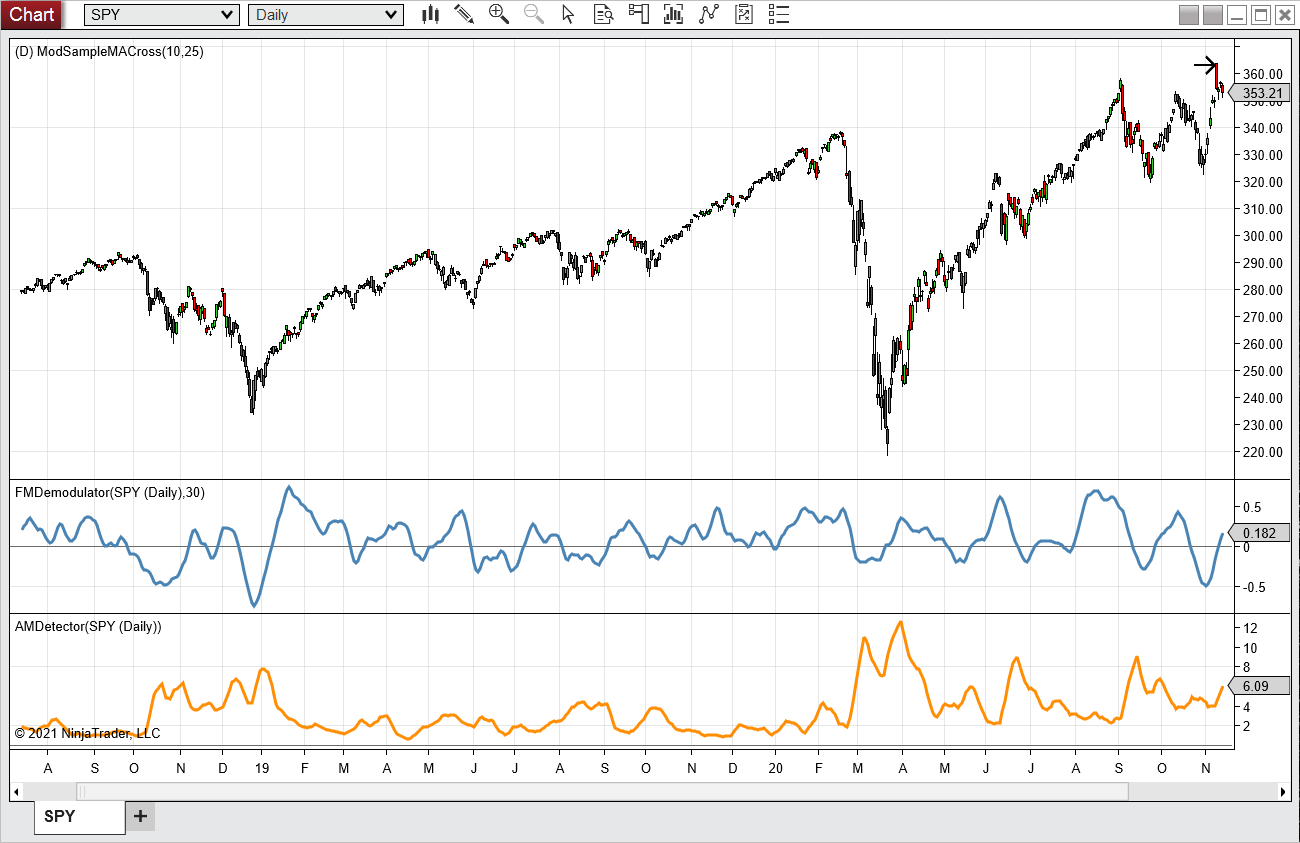Image resolution: width=1300 pixels, height=843 pixels.
Task: Open the data series icon
Action: click(x=673, y=14)
